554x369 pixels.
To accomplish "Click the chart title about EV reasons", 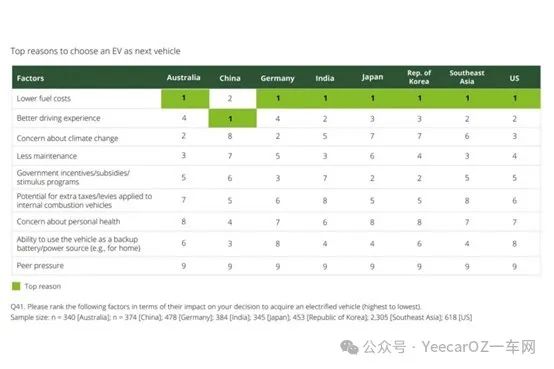I will tap(95, 51).
